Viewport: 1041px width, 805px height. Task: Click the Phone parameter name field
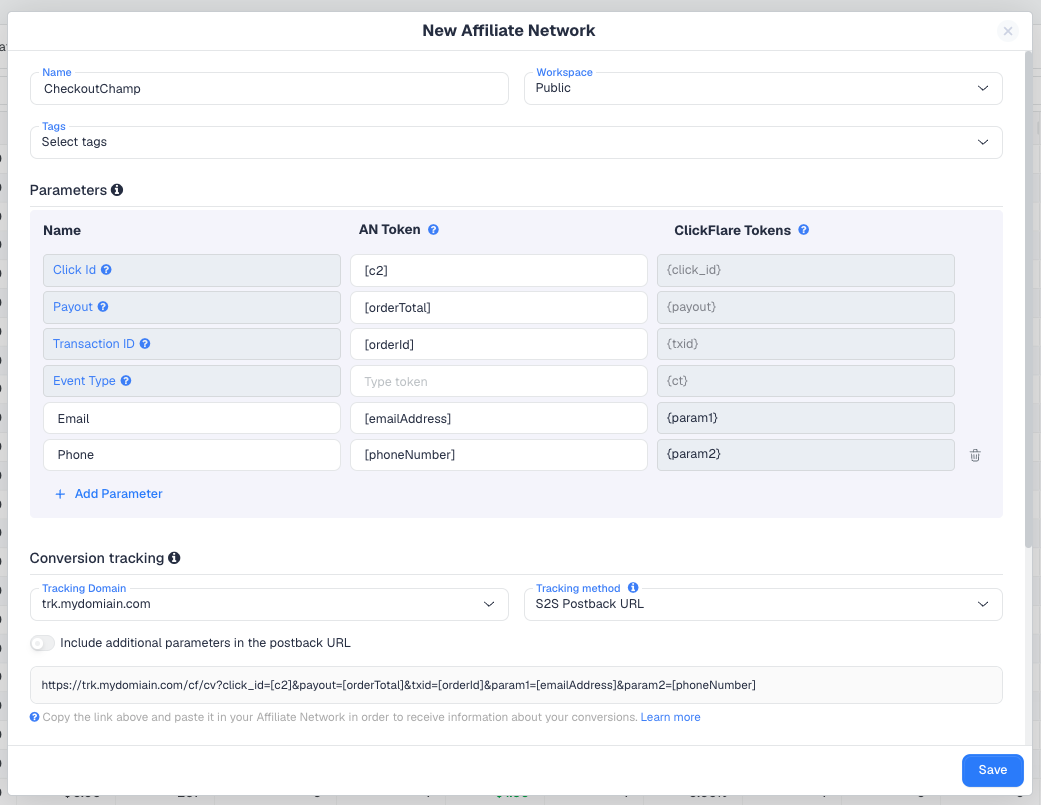coord(192,455)
